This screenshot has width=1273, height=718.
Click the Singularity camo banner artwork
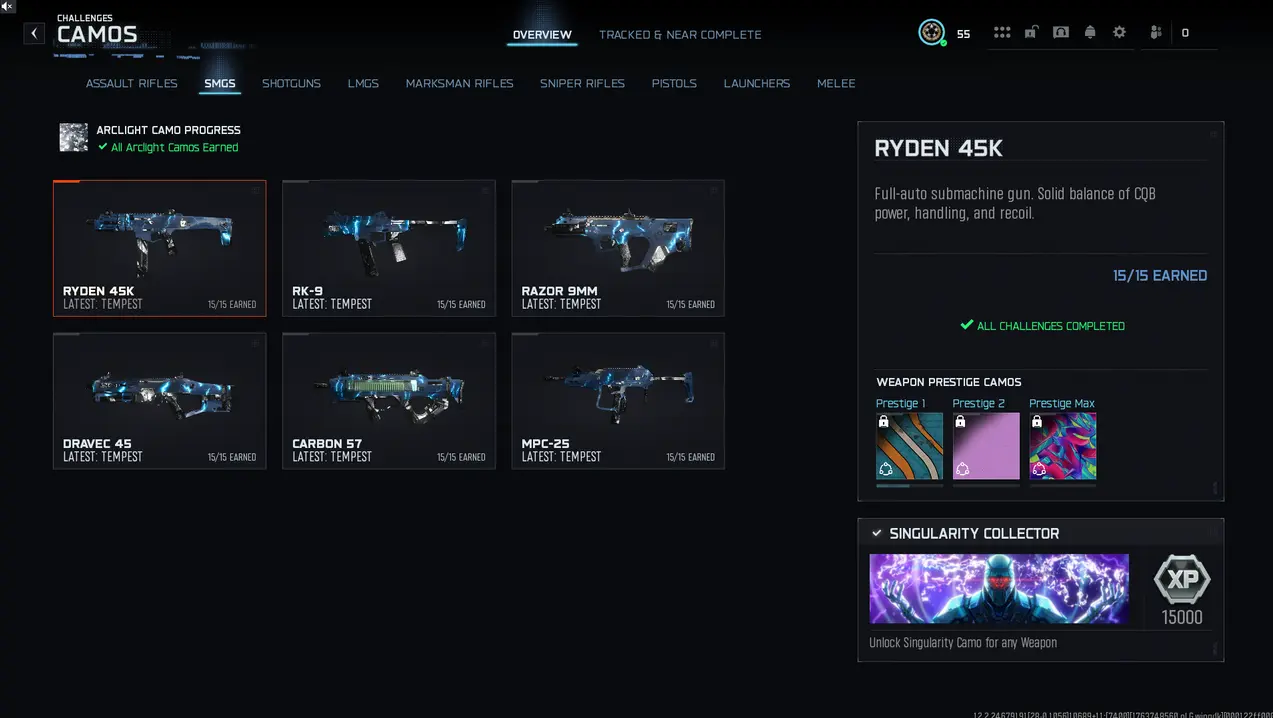tap(998, 588)
